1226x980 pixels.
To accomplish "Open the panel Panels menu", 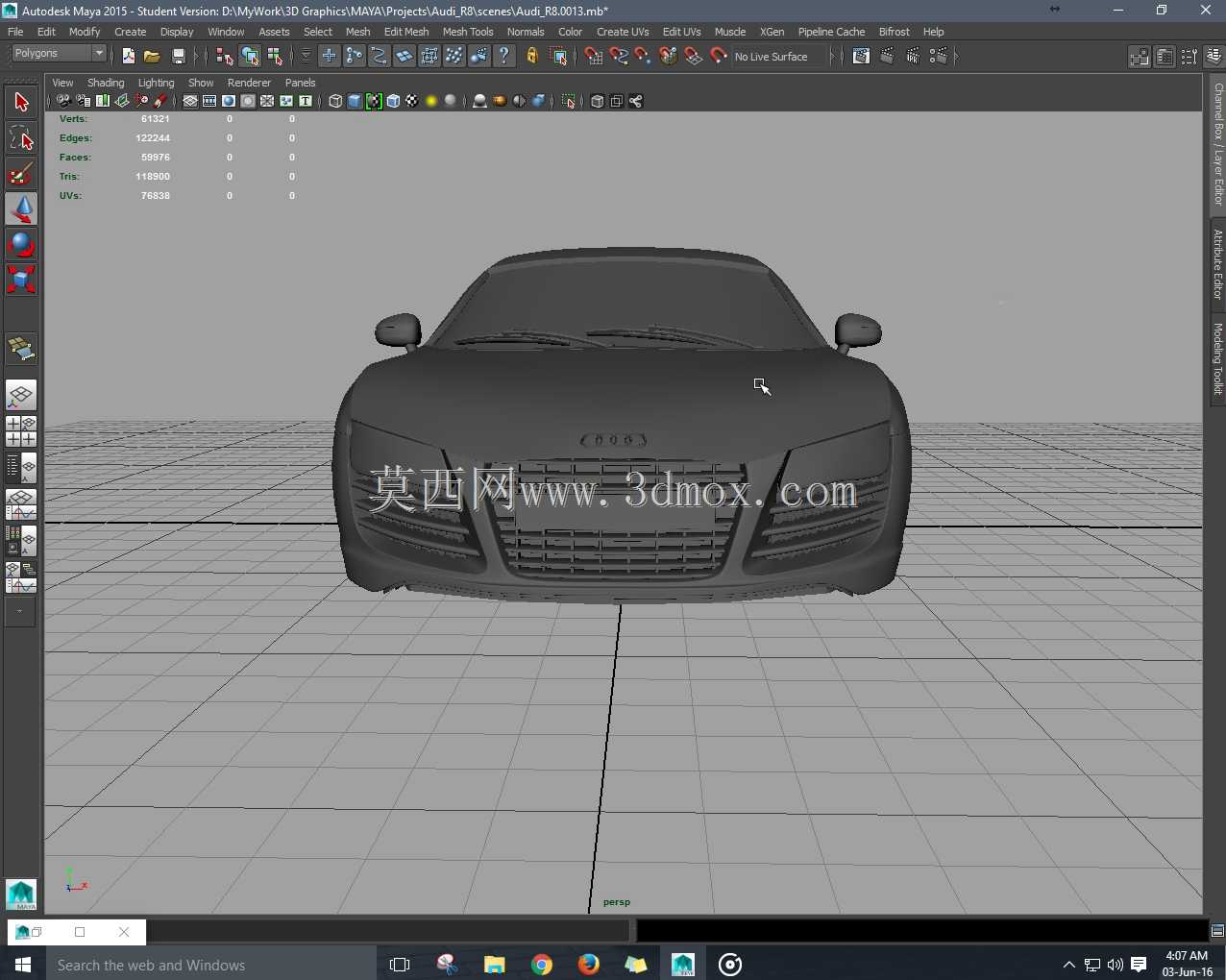I will 300,83.
